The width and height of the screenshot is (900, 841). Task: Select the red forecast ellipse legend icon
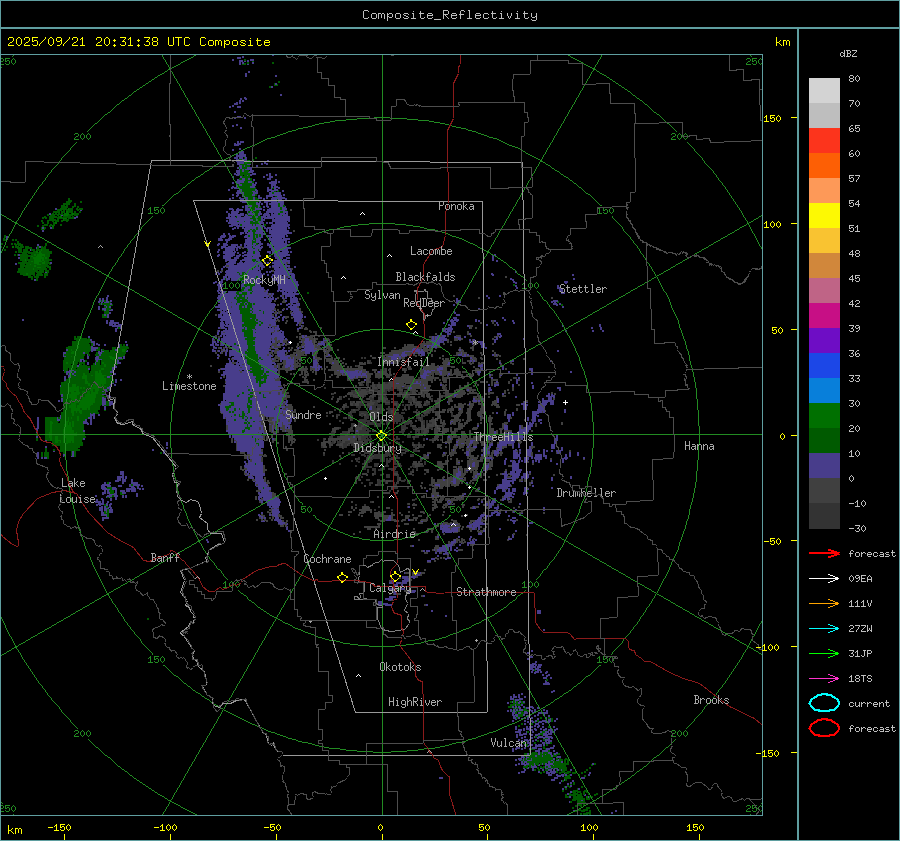pyautogui.click(x=824, y=728)
